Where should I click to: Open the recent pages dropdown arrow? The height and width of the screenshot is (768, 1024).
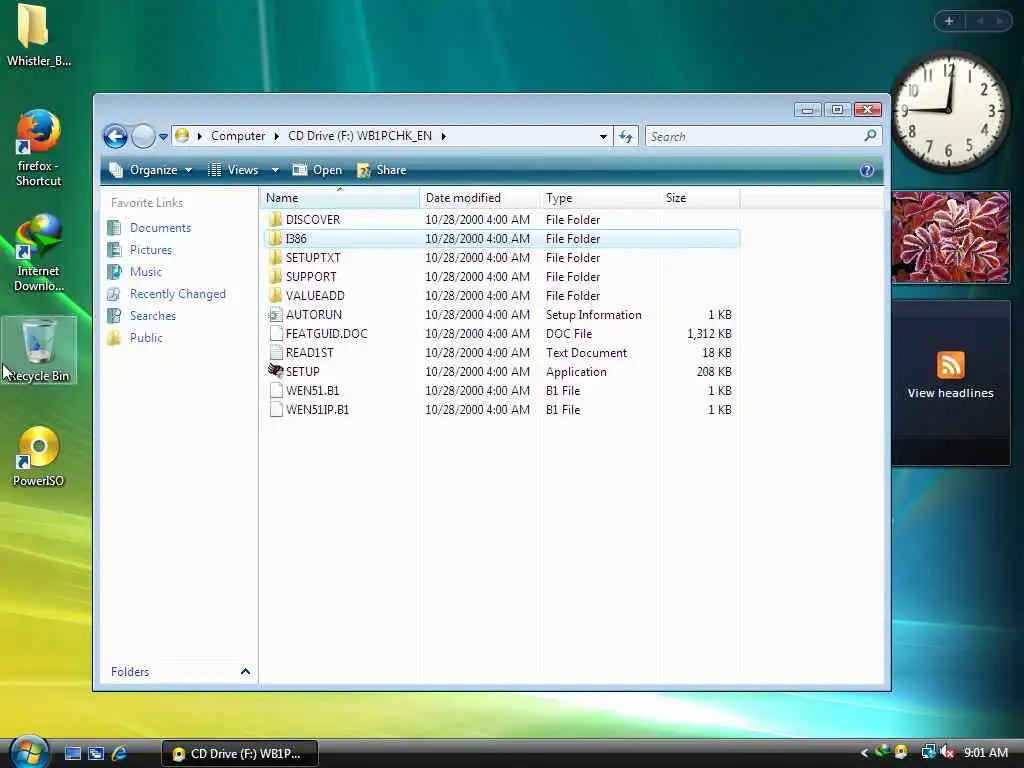[163, 136]
